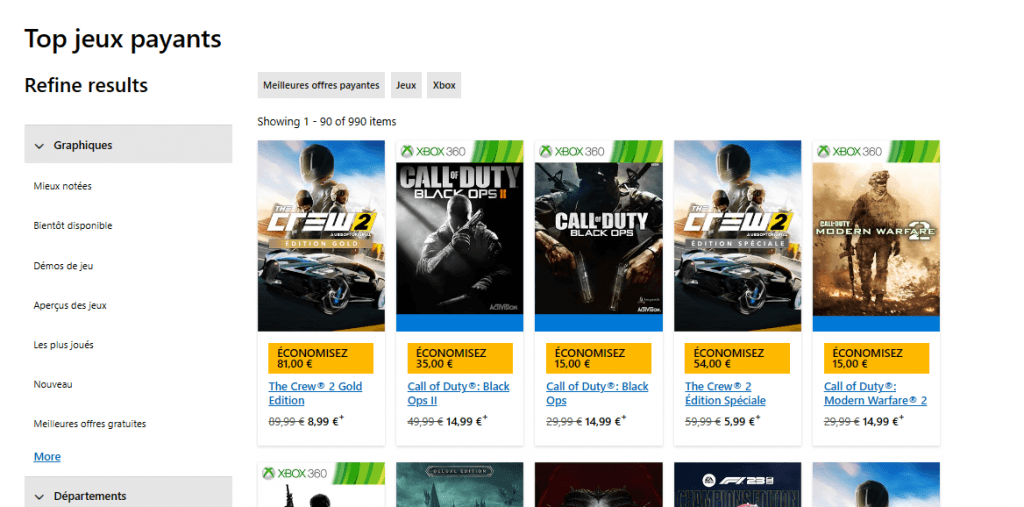Choose the Nouveau filter option

53,384
